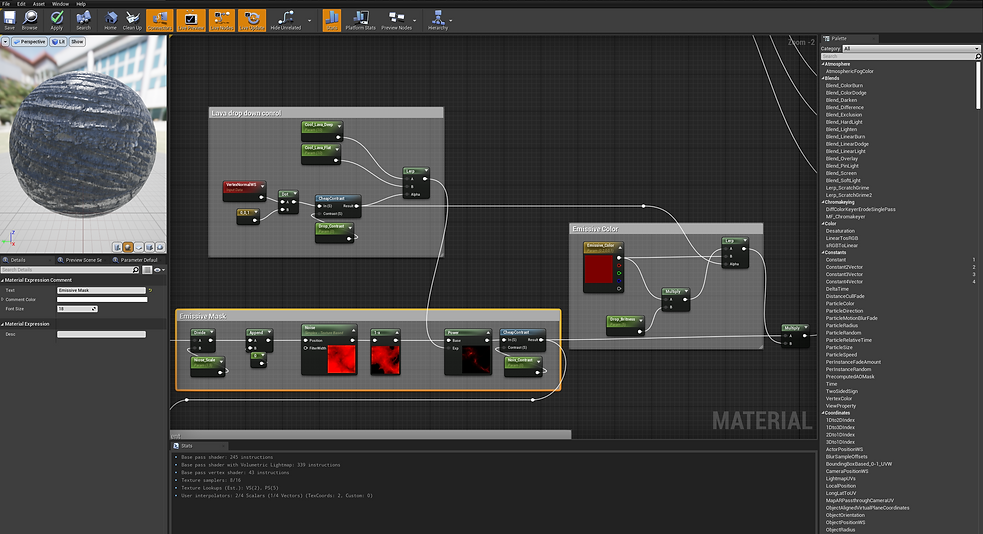Click the Lit view mode button
The height and width of the screenshot is (534, 983).
tap(58, 42)
